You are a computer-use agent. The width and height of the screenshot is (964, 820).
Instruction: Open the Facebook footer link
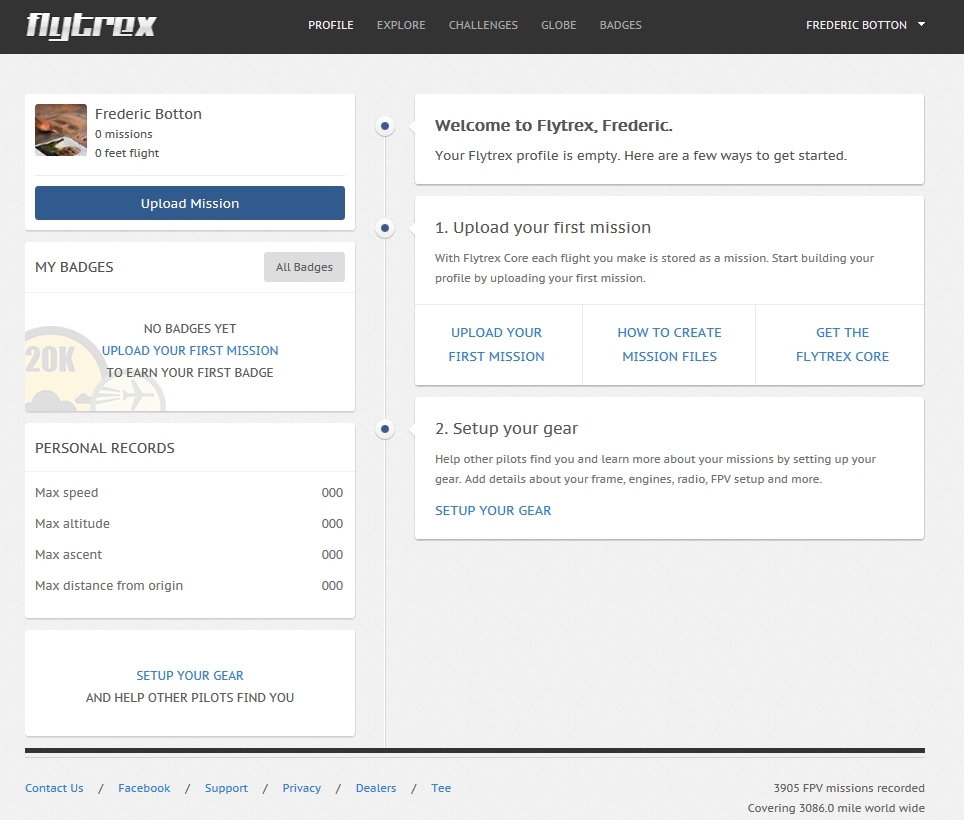pyautogui.click(x=144, y=788)
